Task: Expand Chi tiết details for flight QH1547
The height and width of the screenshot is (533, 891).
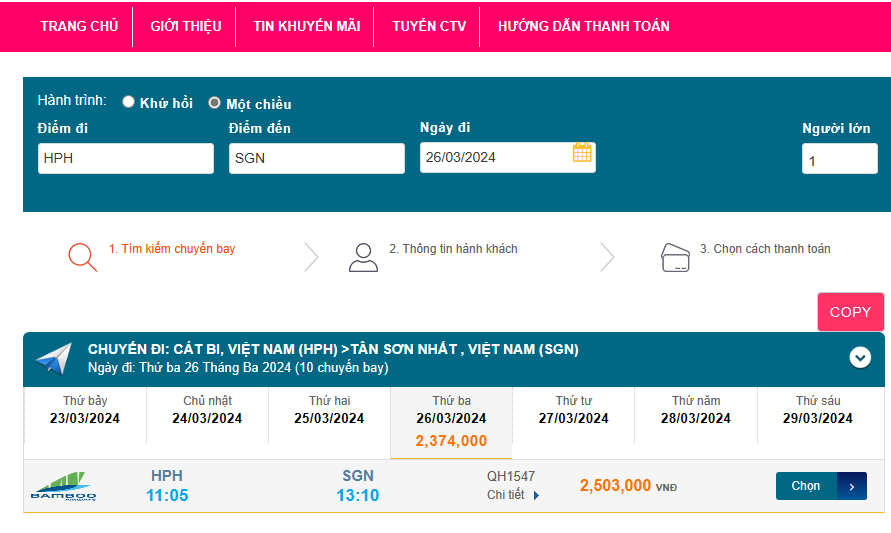Action: coord(513,495)
